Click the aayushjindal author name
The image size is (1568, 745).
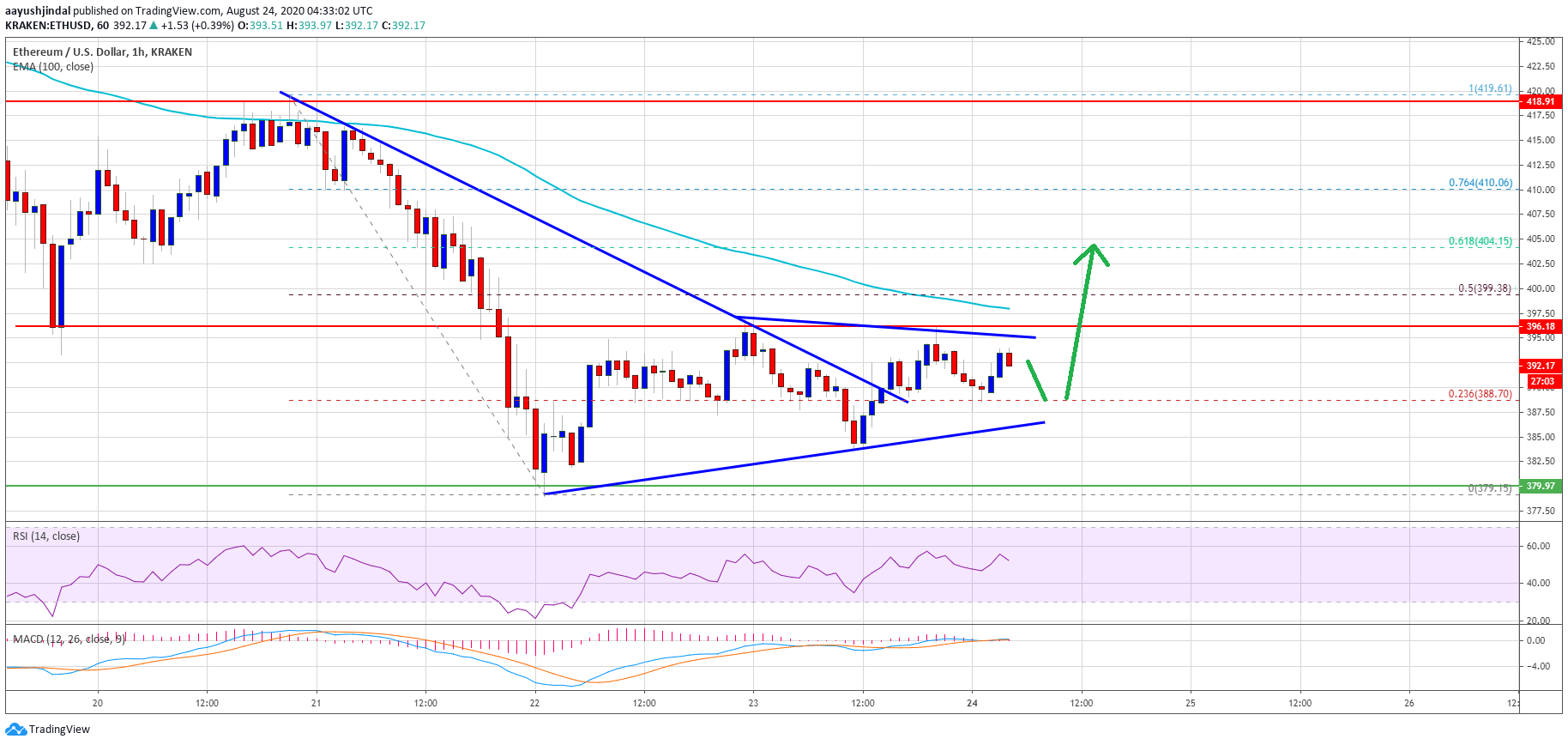pyautogui.click(x=38, y=11)
